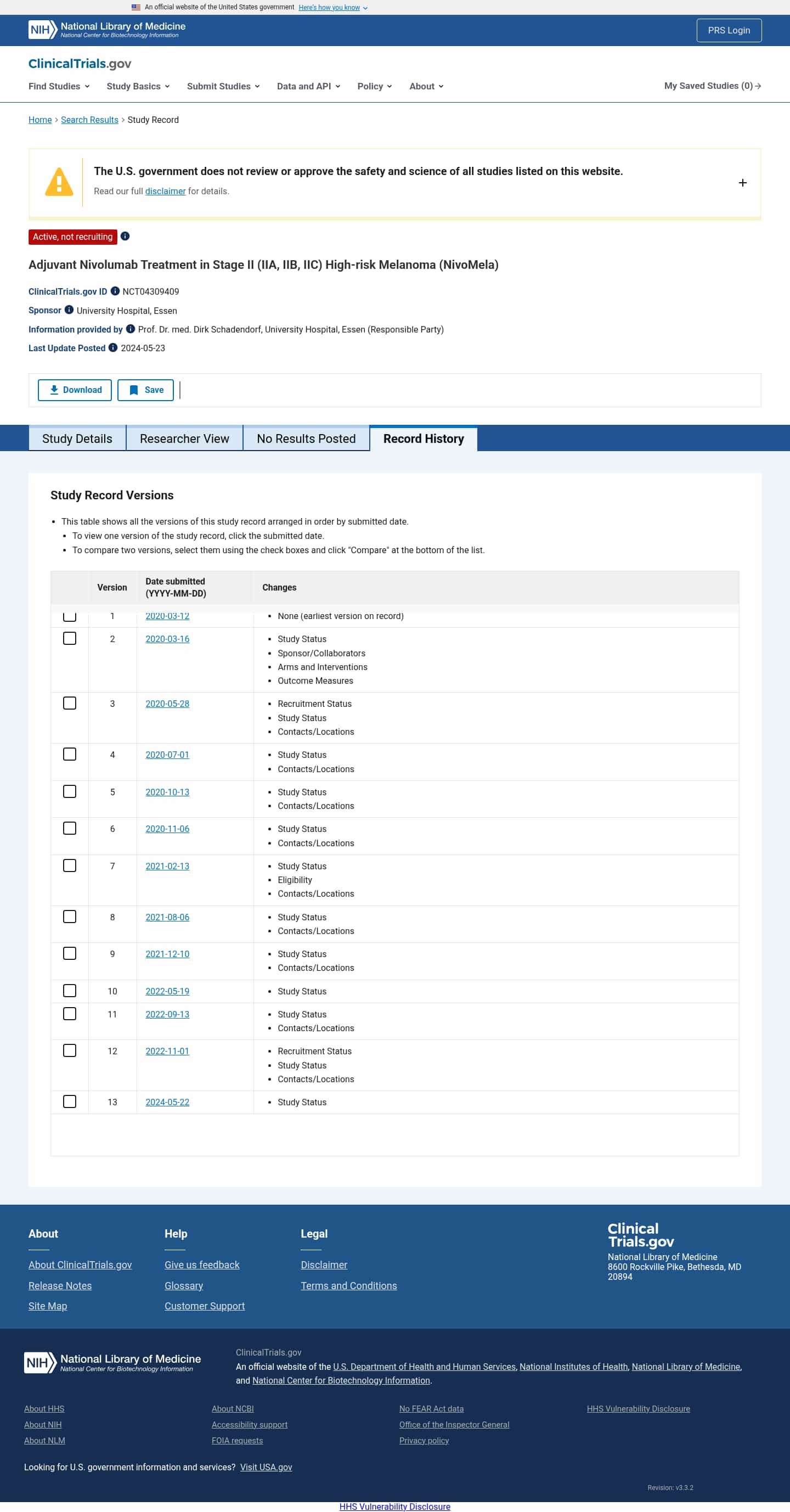
Task: Open version submitted 2022-11-01
Action: pyautogui.click(x=167, y=1050)
